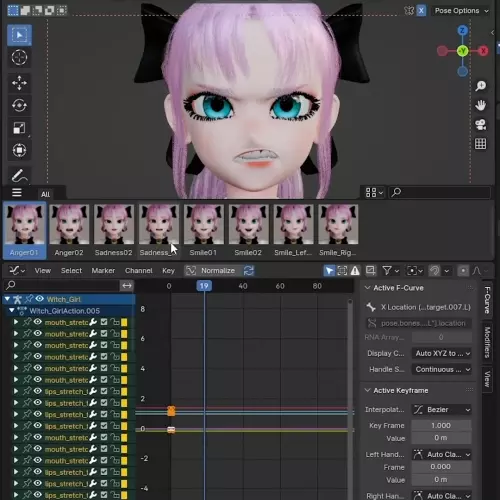
Task: Click the Key Frame value field 1.000
Action: point(441,425)
